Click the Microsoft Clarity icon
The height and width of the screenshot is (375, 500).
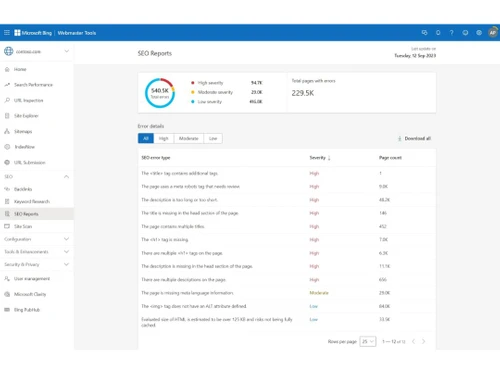click(7, 294)
